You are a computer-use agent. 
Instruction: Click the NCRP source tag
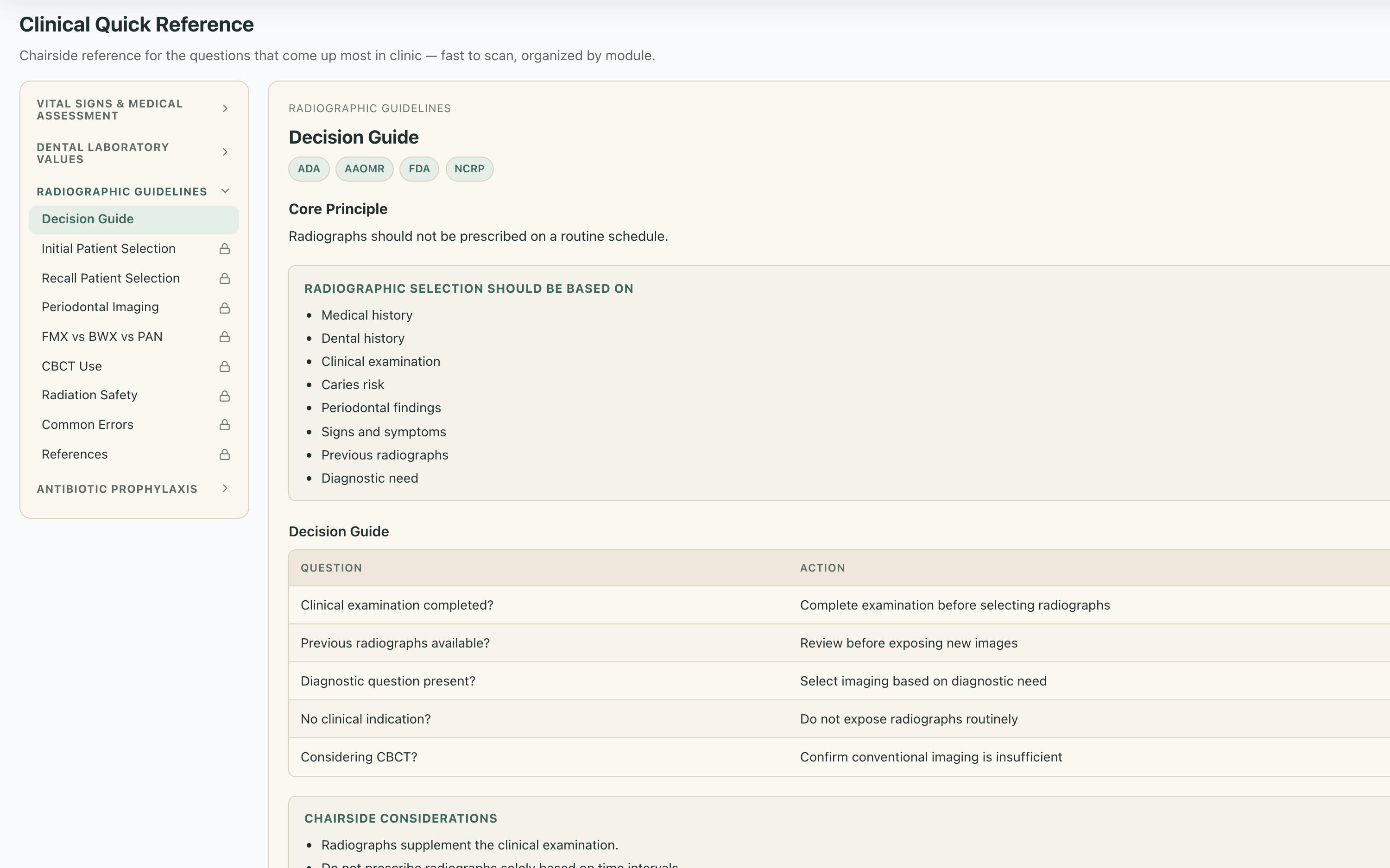(x=470, y=169)
